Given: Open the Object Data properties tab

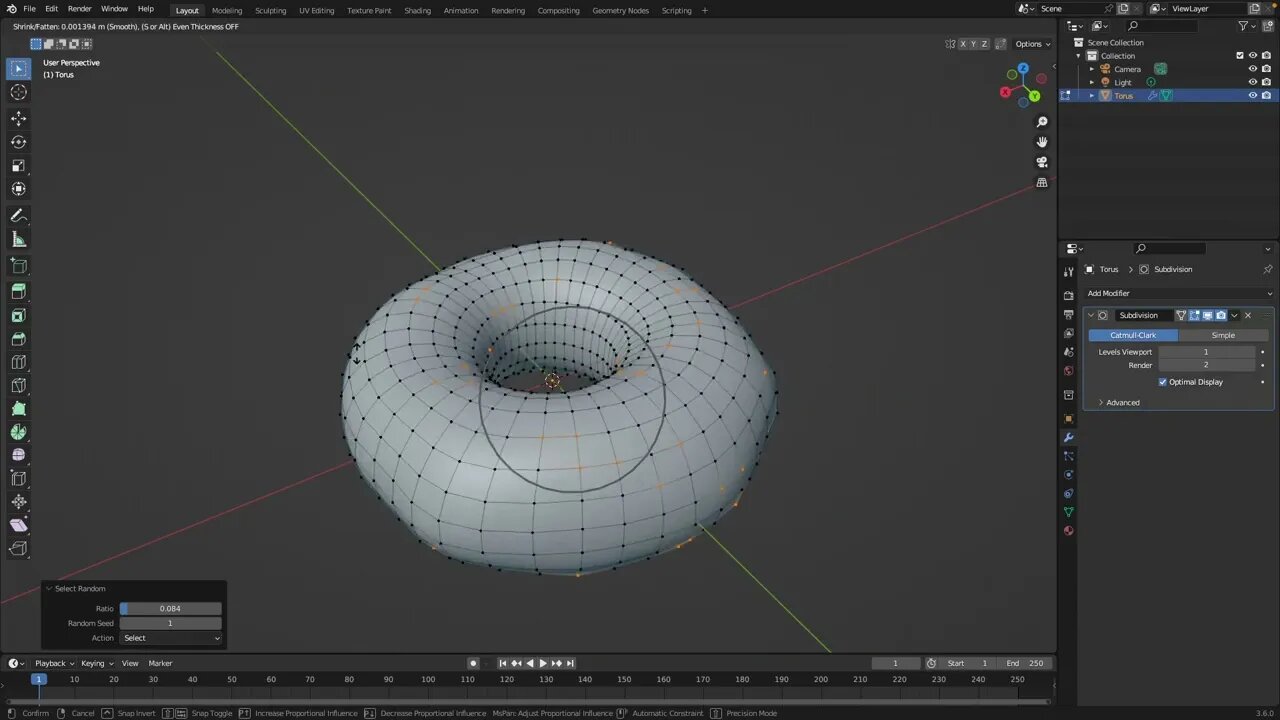Looking at the screenshot, I should 1068,512.
